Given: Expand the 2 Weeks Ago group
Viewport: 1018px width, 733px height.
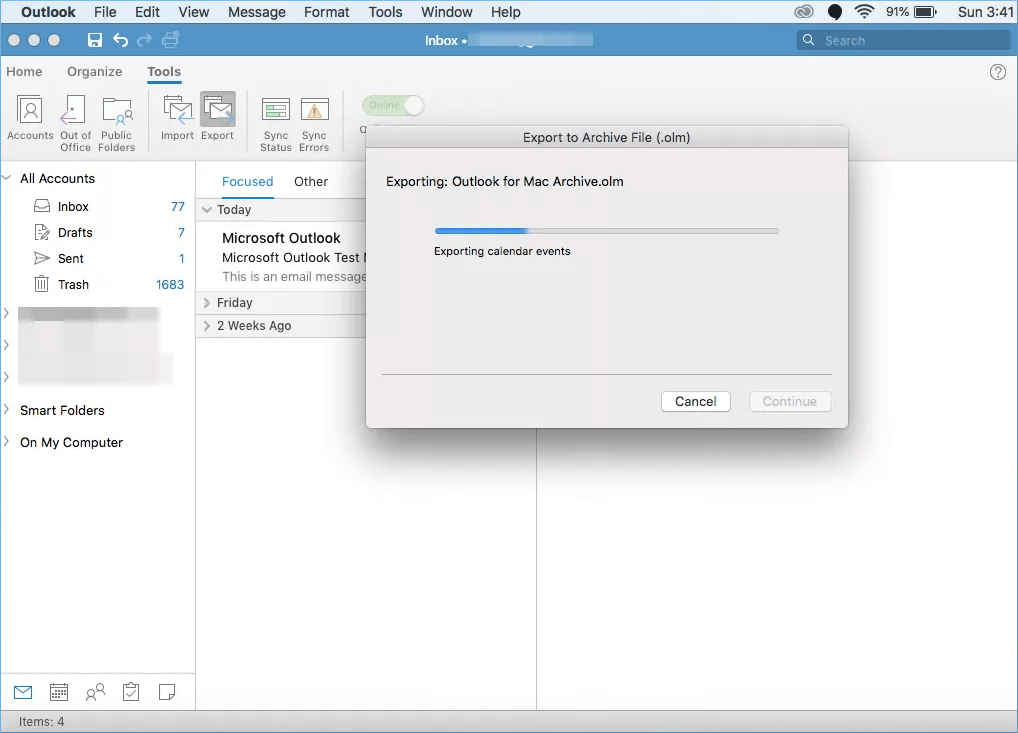Looking at the screenshot, I should pyautogui.click(x=206, y=325).
